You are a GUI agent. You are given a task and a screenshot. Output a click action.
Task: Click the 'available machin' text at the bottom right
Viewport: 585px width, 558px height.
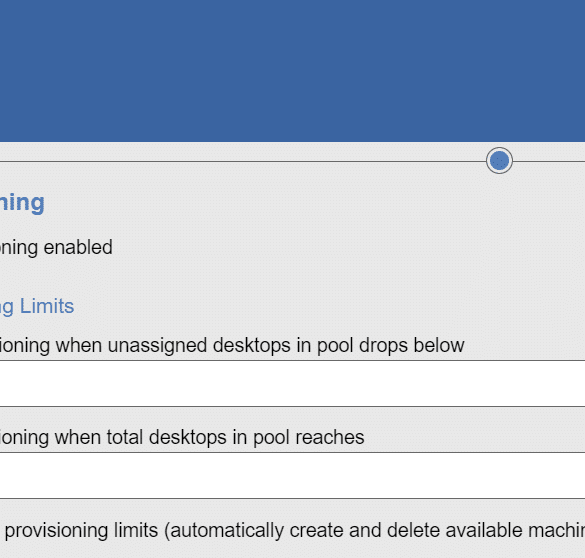[x=486, y=530]
